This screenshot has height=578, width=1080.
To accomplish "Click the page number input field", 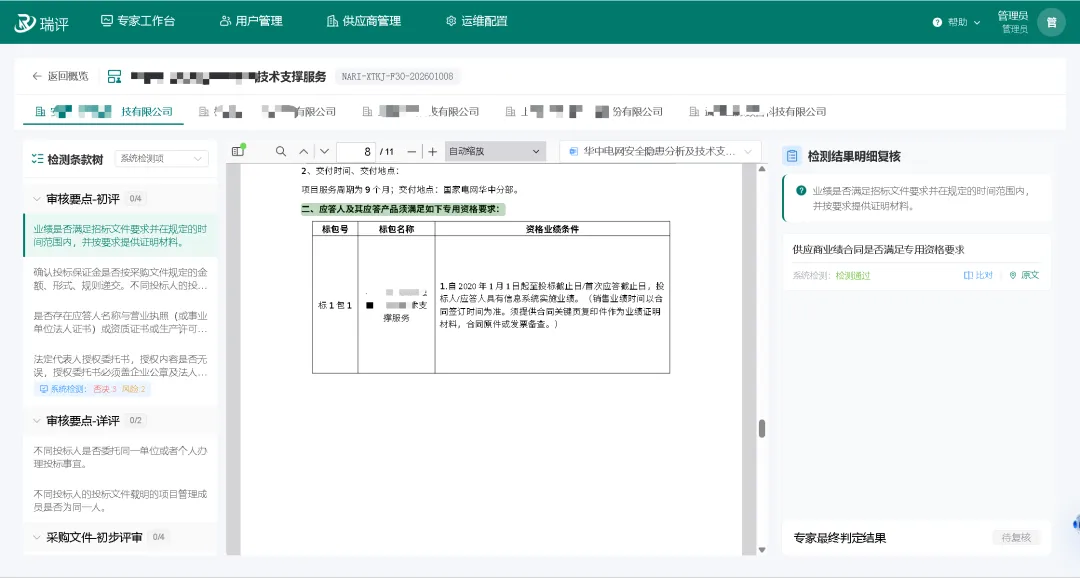I will tap(355, 152).
